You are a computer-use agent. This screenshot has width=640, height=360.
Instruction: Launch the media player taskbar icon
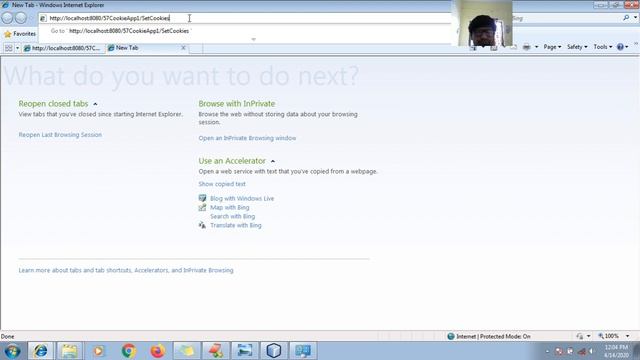click(x=98, y=351)
